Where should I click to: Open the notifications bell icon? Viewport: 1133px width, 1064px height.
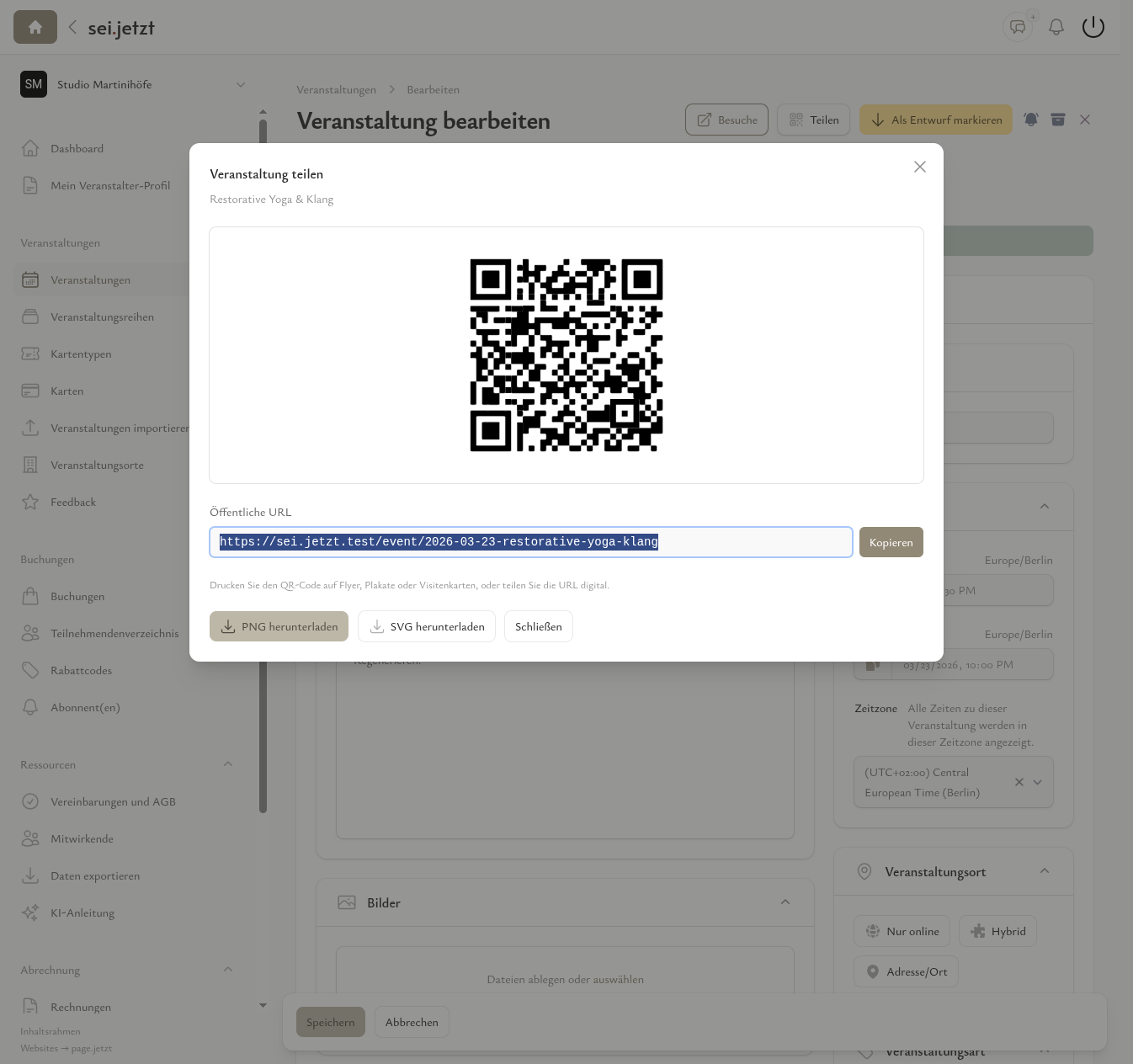click(1056, 26)
